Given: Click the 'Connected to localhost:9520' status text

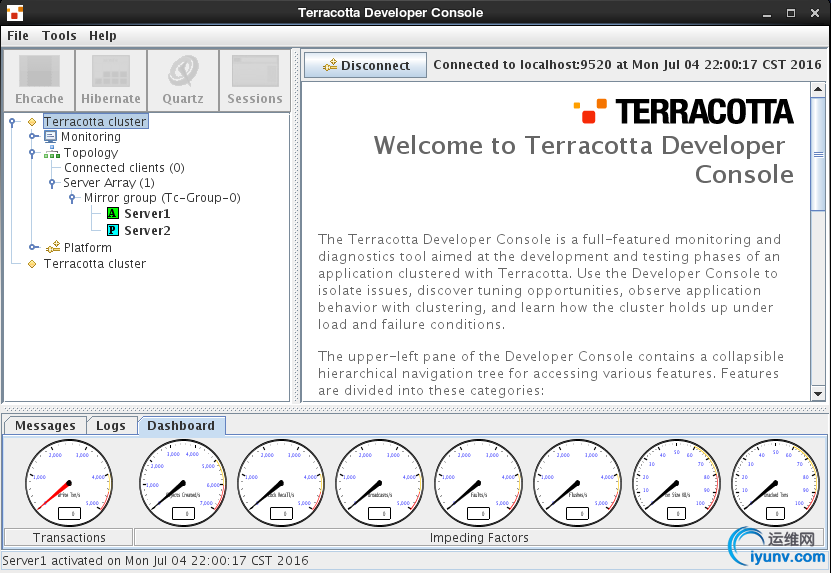Looking at the screenshot, I should point(627,65).
